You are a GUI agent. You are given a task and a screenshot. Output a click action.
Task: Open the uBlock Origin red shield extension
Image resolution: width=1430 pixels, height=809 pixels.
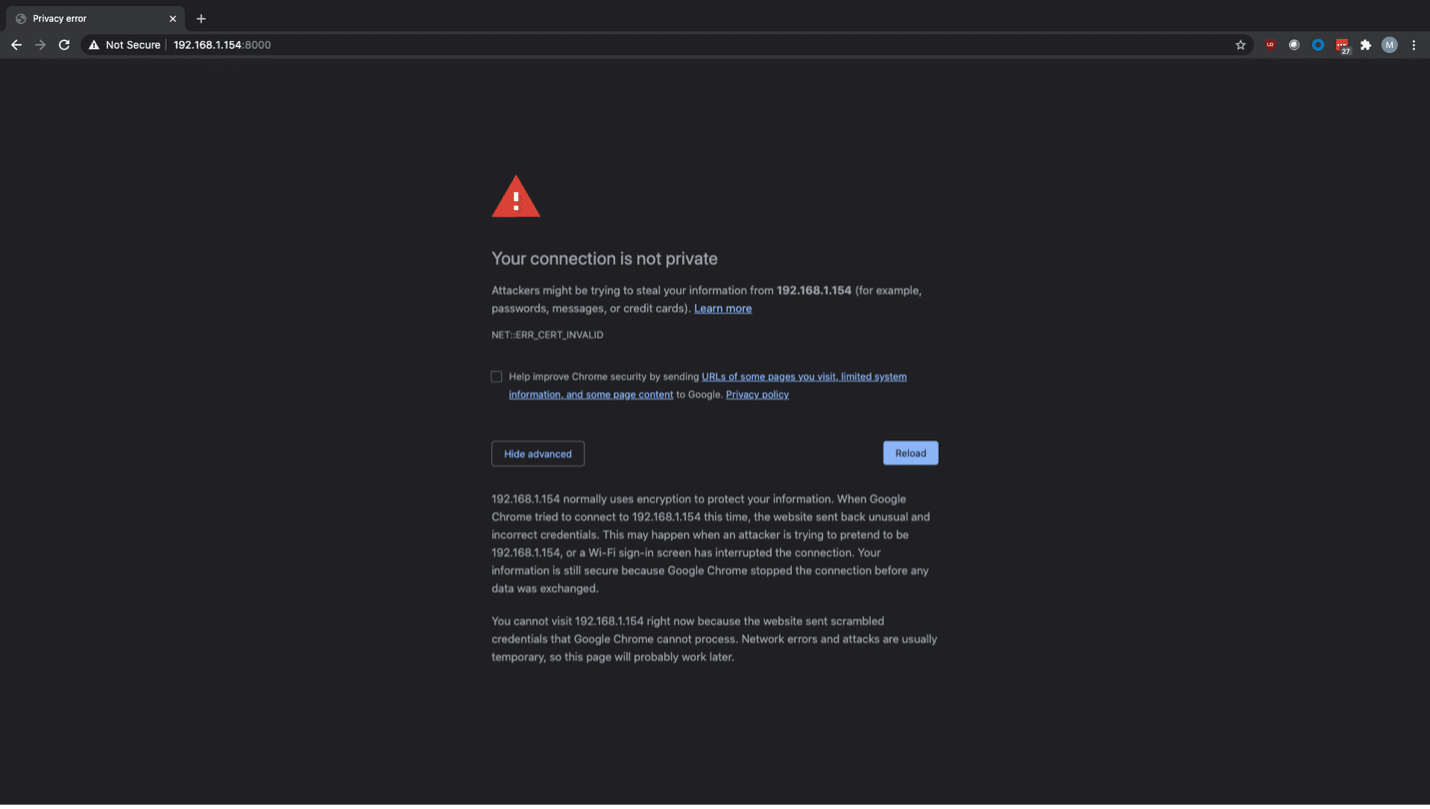[1270, 45]
